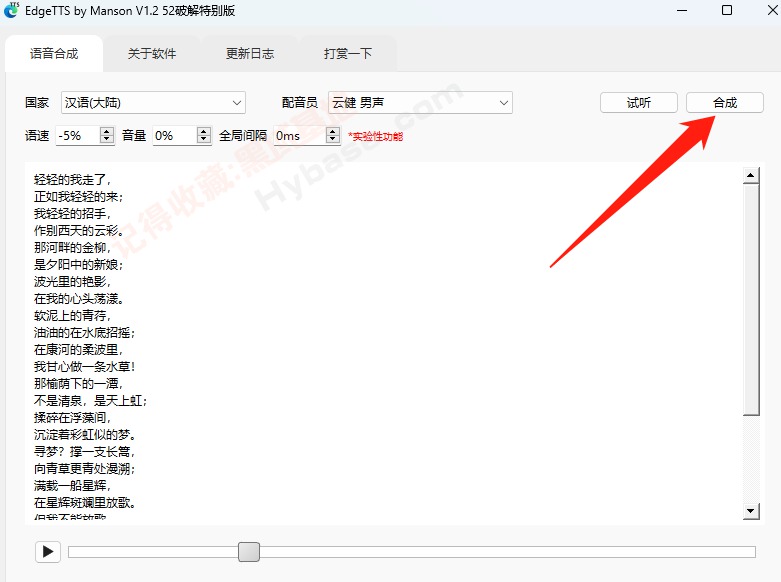Decrease 音量 volume with down arrow
Image resolution: width=781 pixels, height=582 pixels.
204,140
